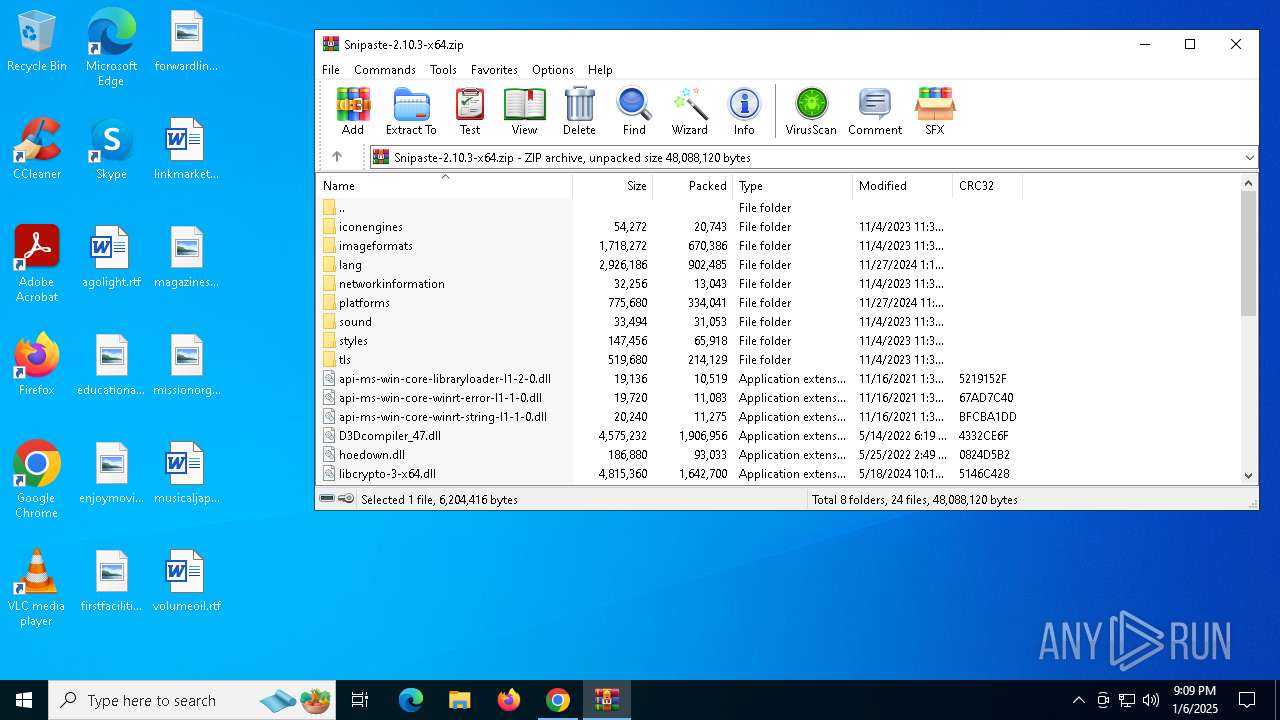The width and height of the screenshot is (1280, 720).
Task: Select api-ms-win-core-libraryloader-l1-2-0.dll row
Action: click(670, 379)
